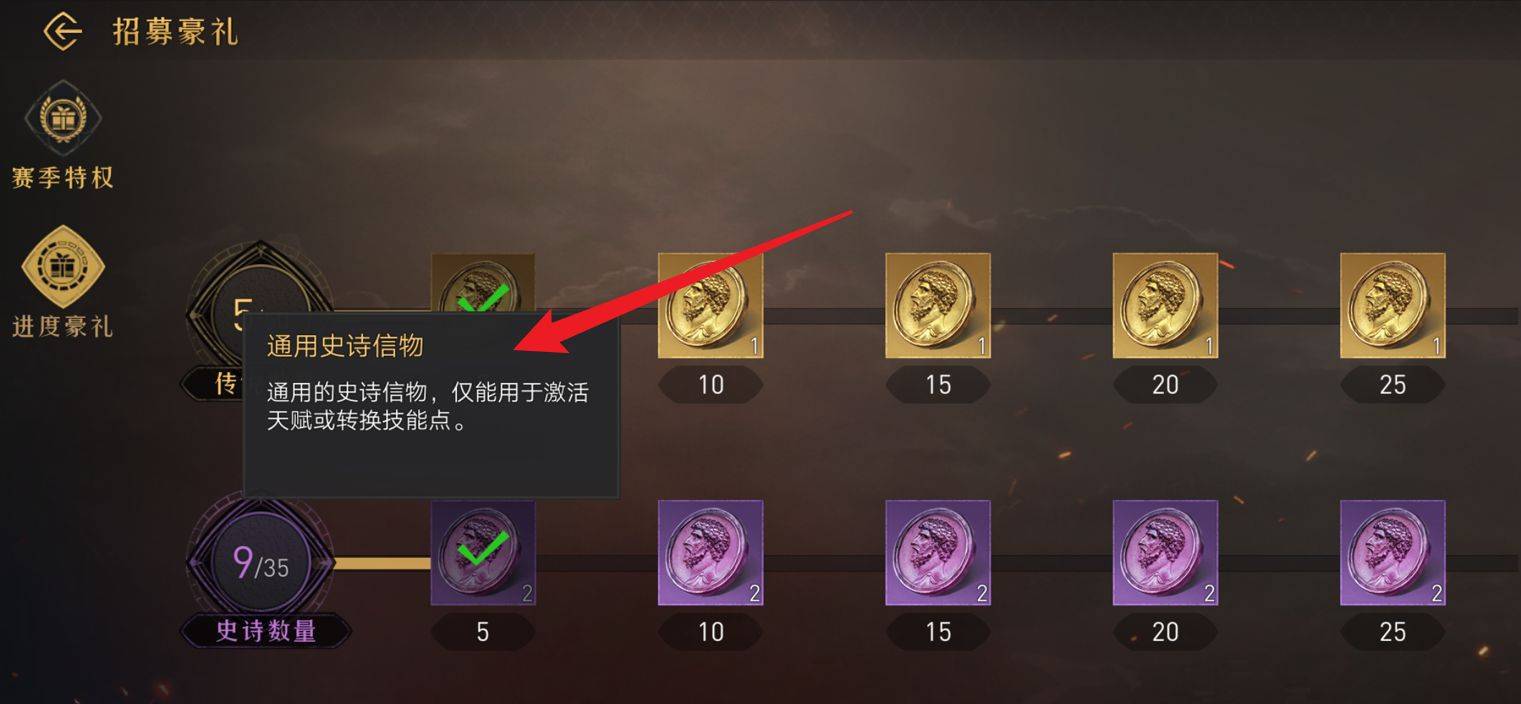Tap gold token reward at milestone 15

[938, 305]
